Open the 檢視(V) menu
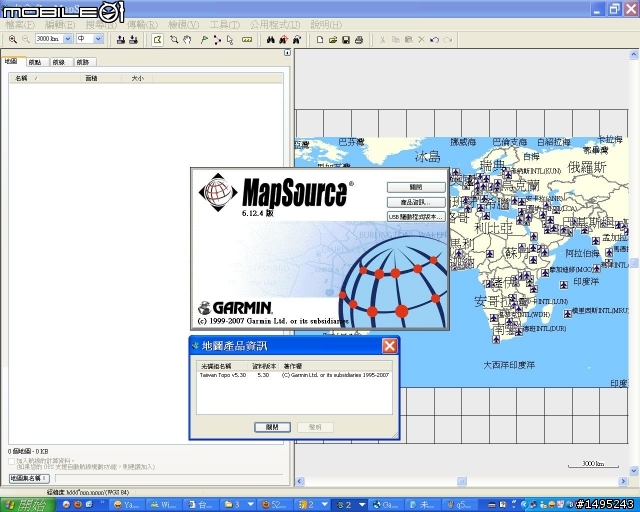The width and height of the screenshot is (640, 512). point(184,24)
